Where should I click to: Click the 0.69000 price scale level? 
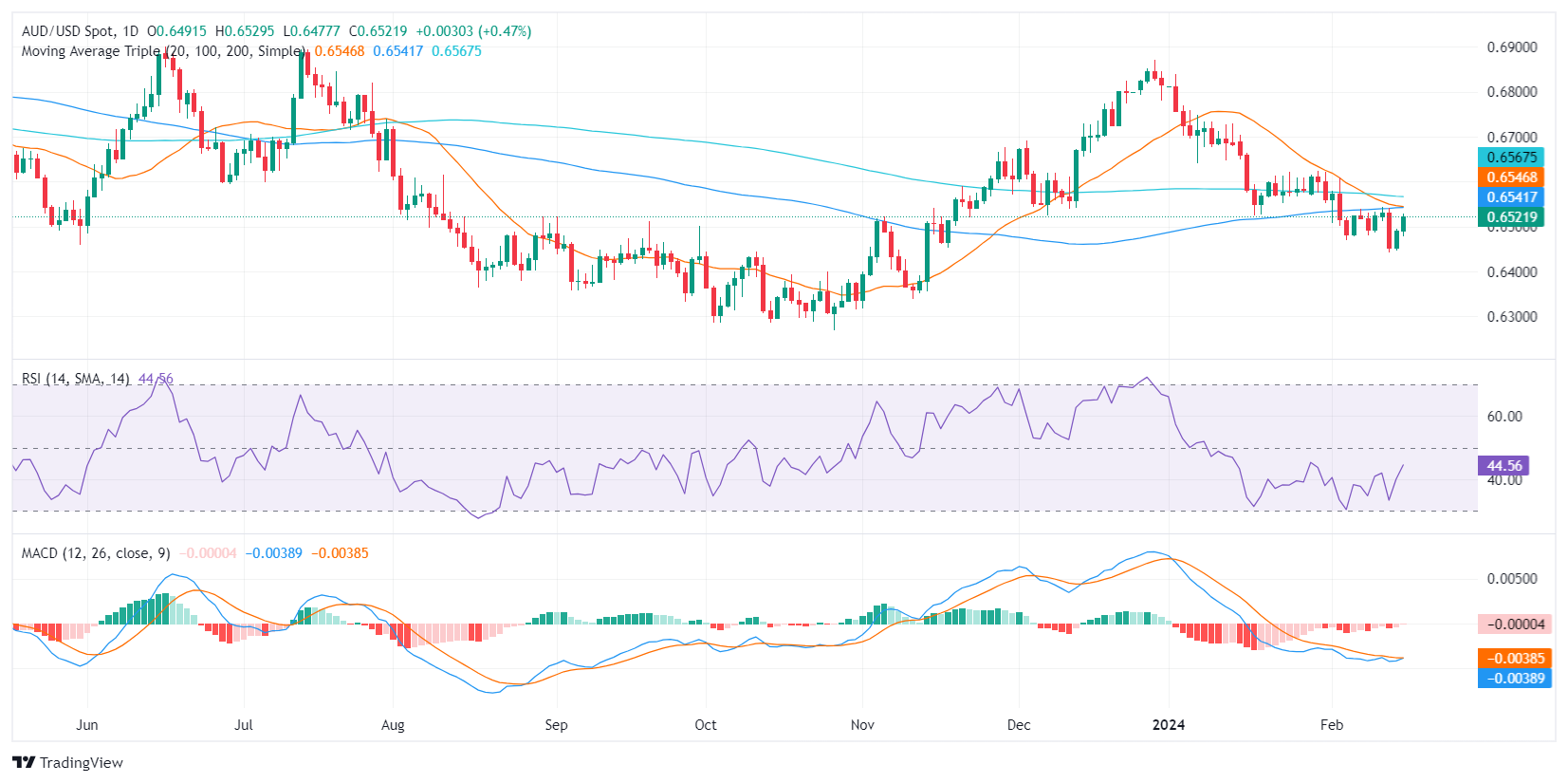(x=1511, y=47)
